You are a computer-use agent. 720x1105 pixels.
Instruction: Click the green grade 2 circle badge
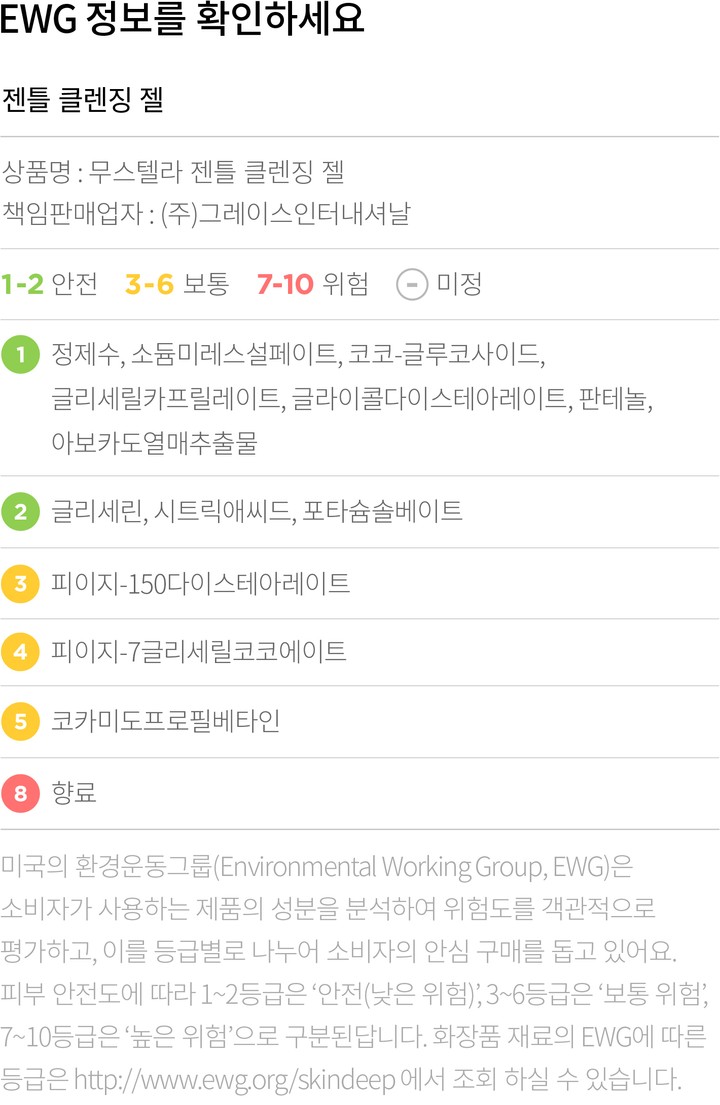(20, 512)
